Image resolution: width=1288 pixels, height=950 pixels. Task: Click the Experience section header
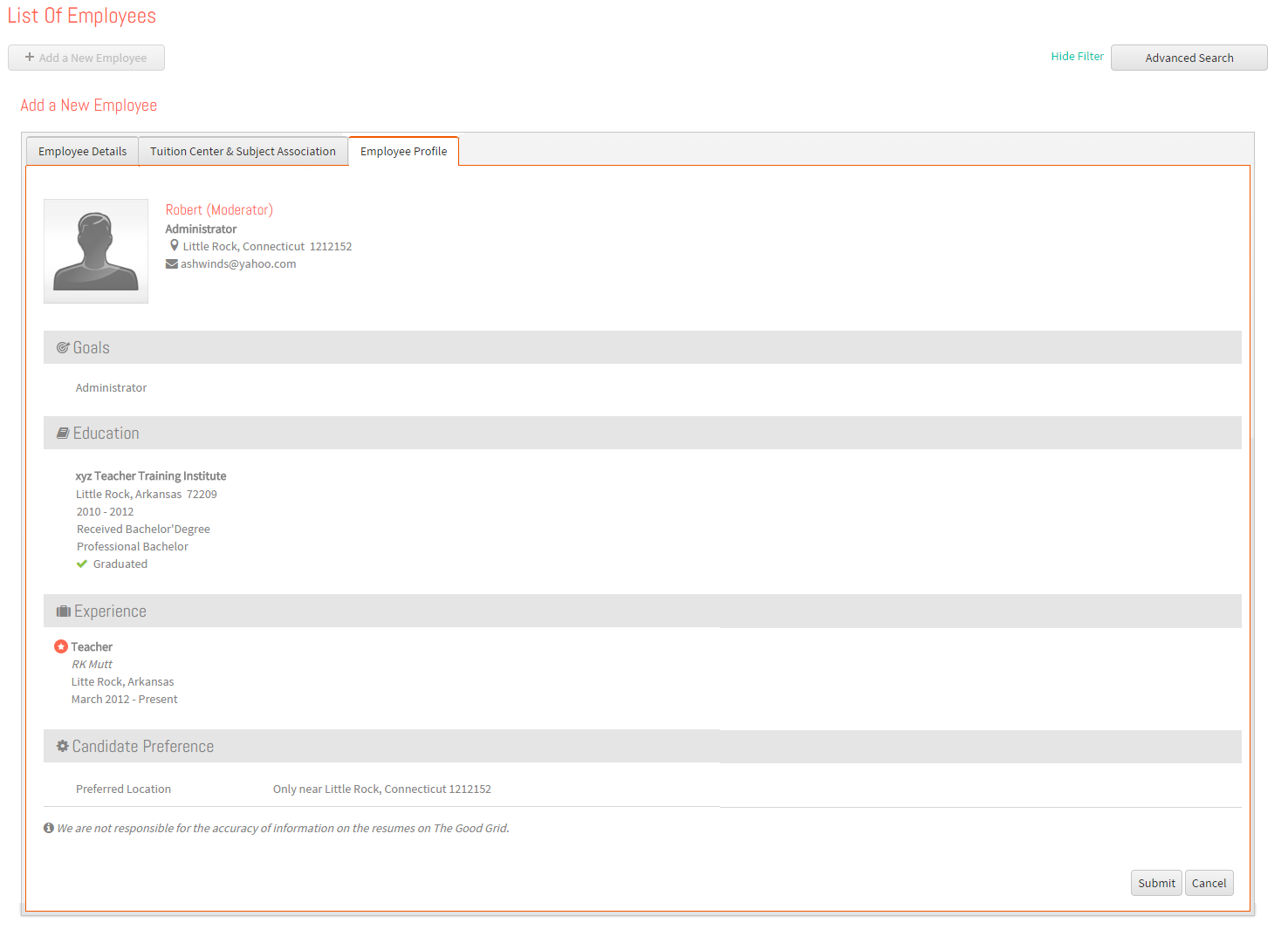(x=642, y=611)
